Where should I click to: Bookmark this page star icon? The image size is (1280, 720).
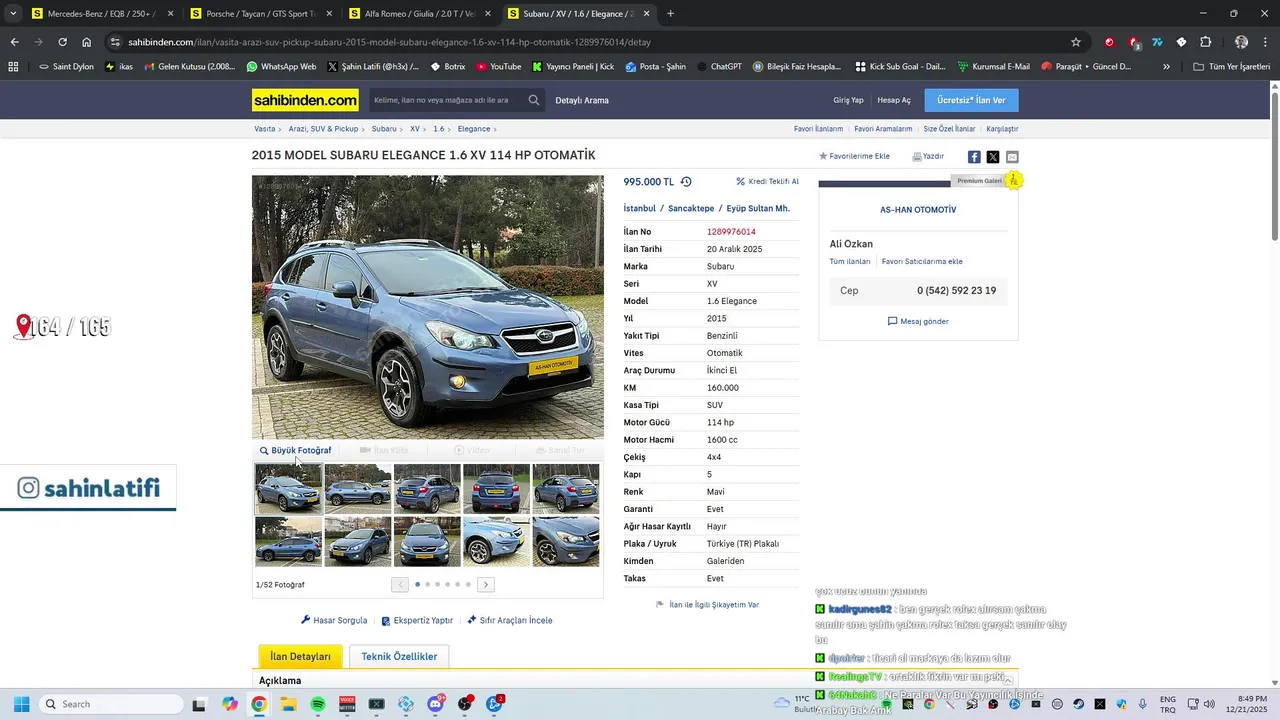tap(1076, 42)
